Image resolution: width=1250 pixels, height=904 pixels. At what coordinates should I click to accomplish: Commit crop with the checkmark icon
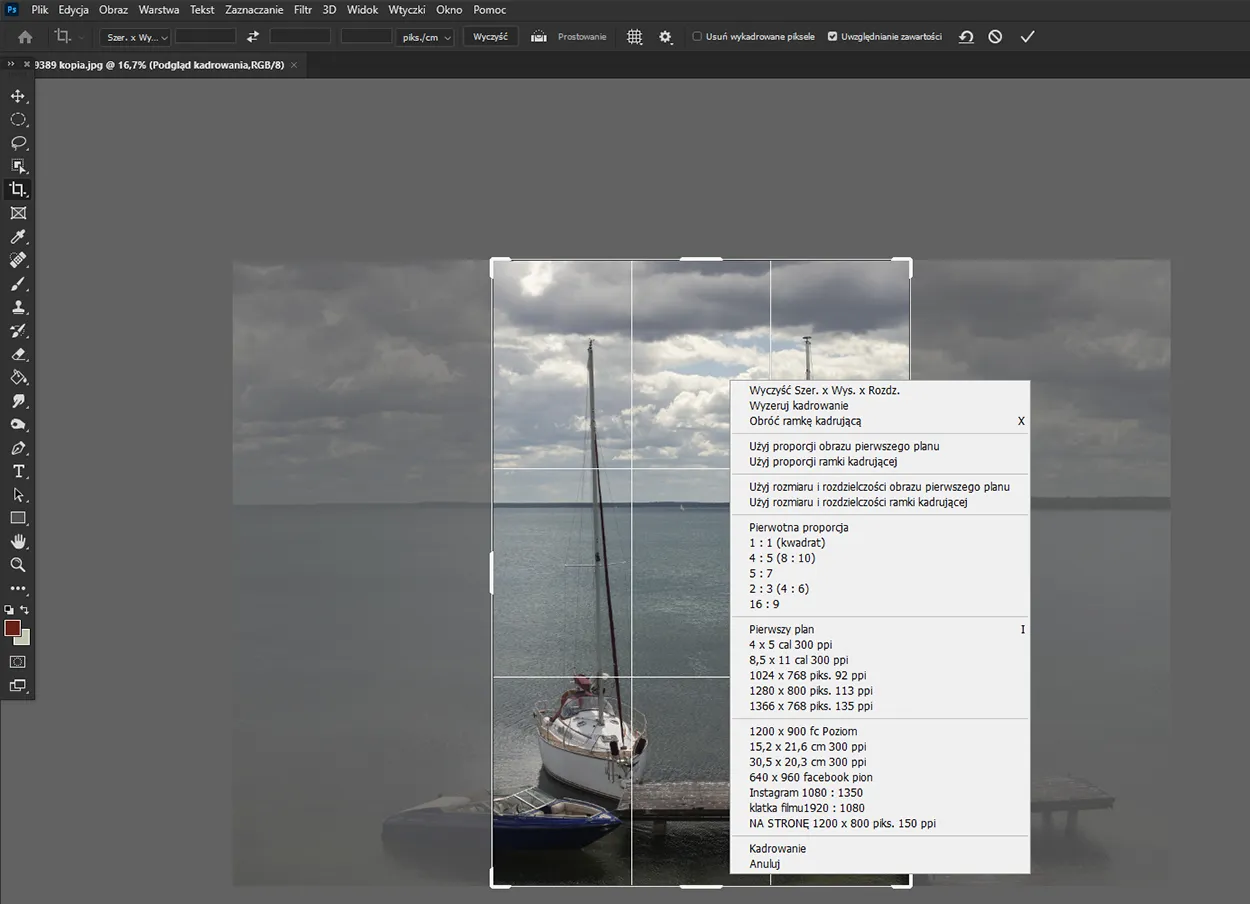1027,37
